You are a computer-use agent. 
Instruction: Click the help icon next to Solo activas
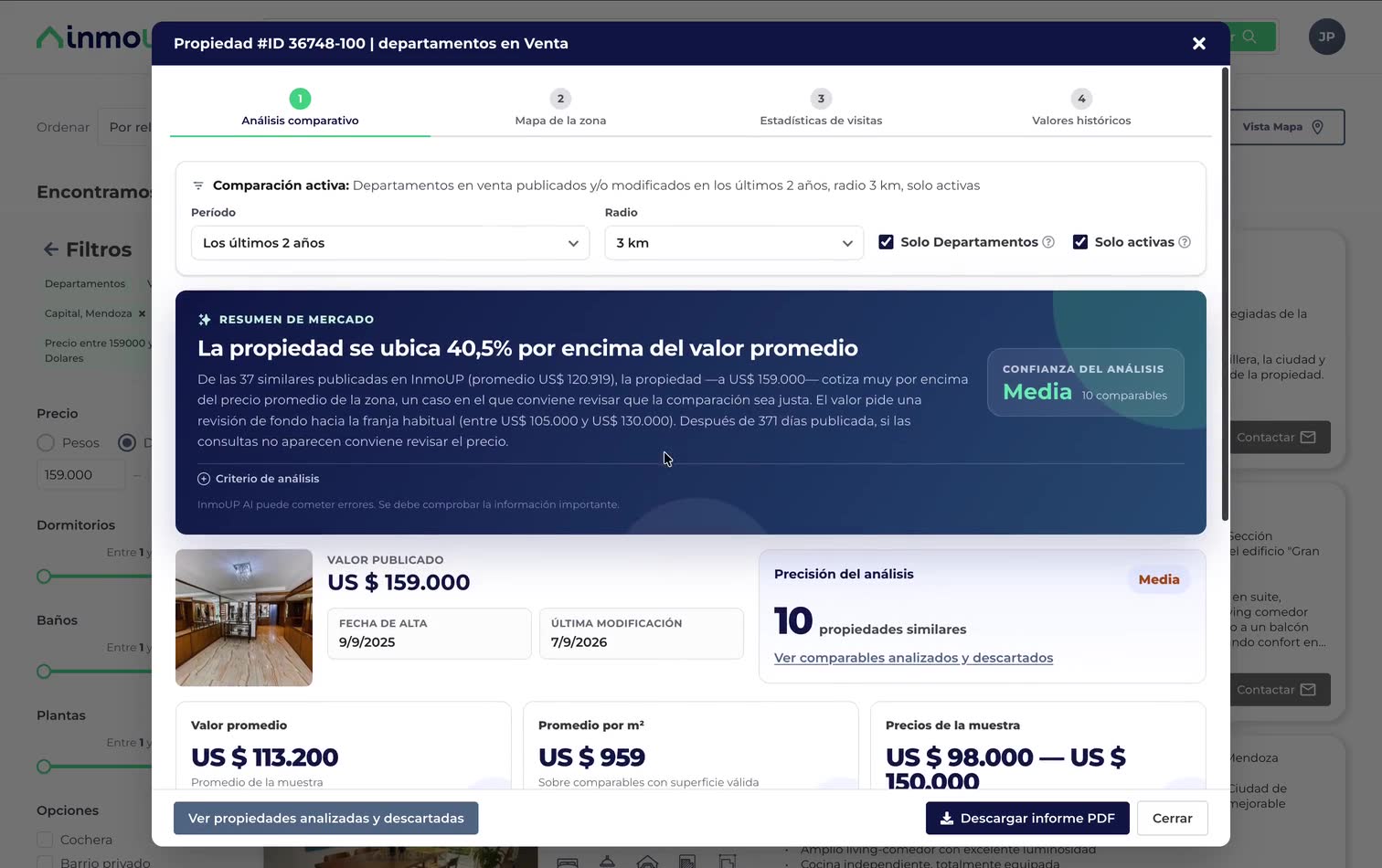click(x=1185, y=242)
